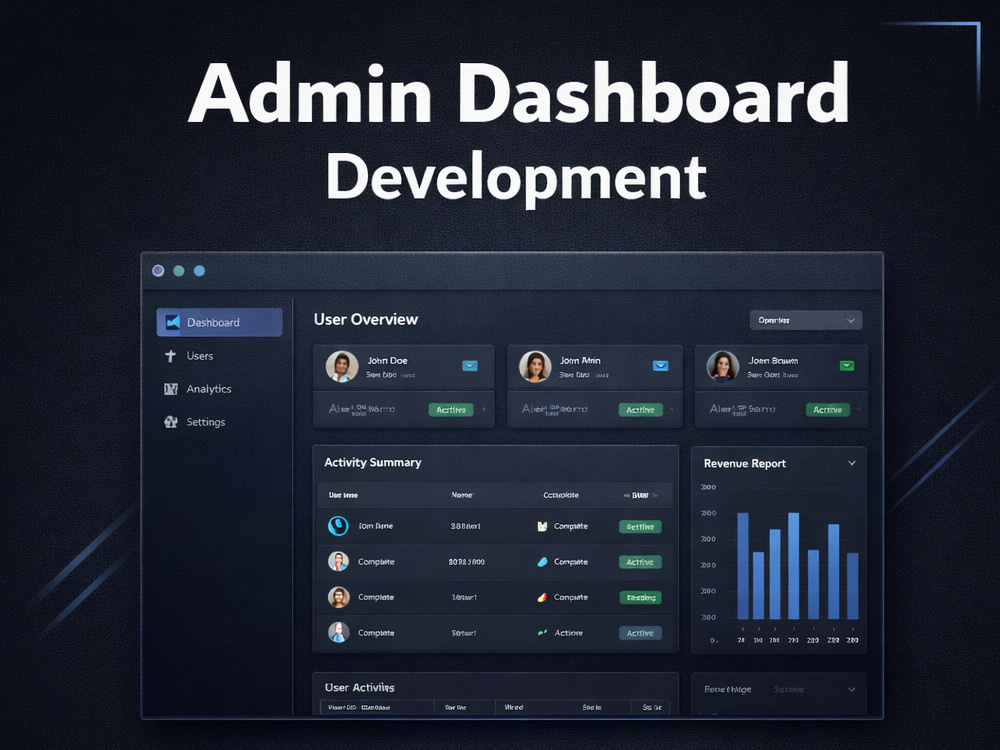The height and width of the screenshot is (750, 1000).
Task: Click Active badge on middle user card
Action: 640,410
